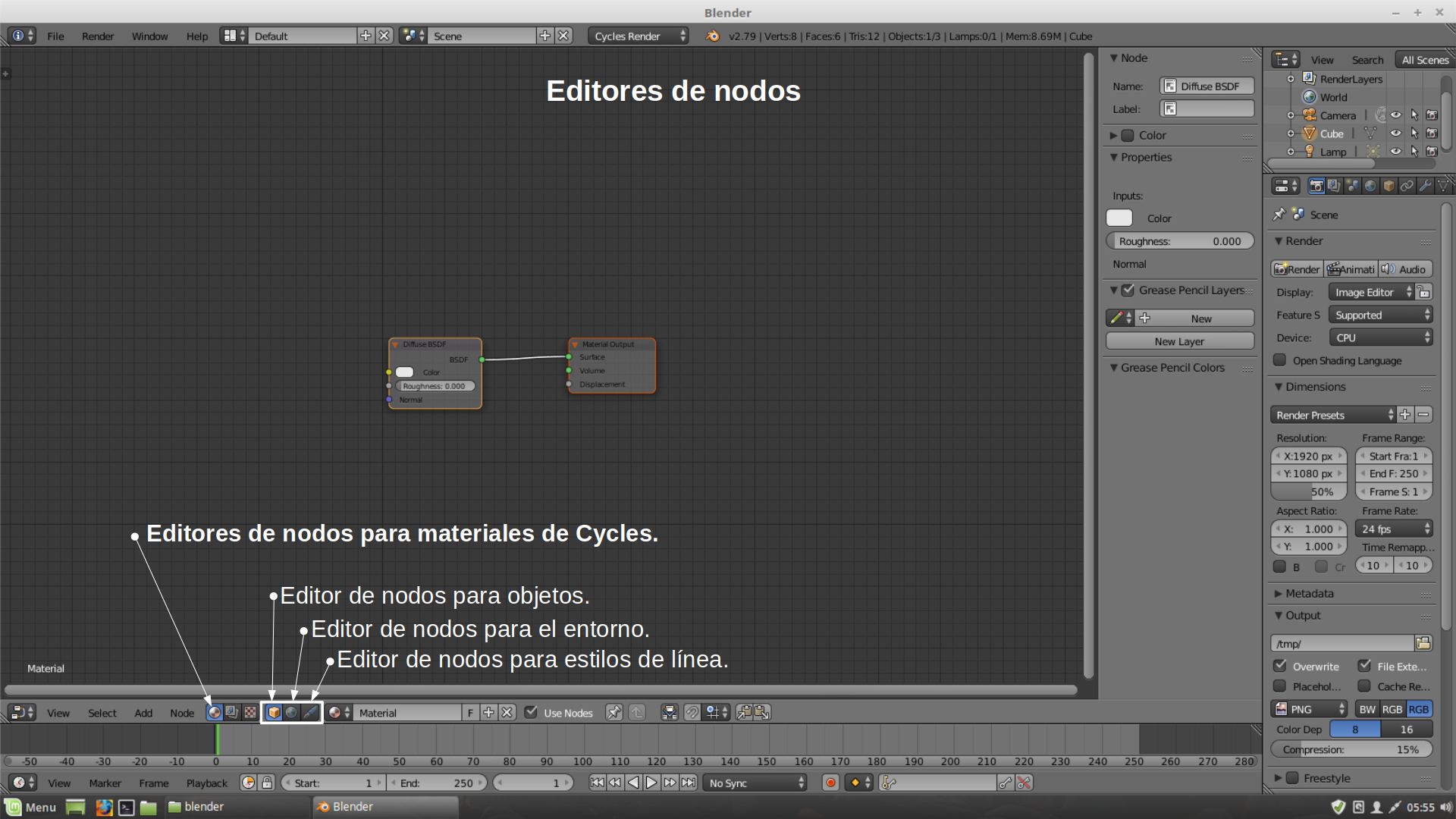1456x819 pixels.
Task: Open Modifiers properties tab wrench icon
Action: [x=1425, y=186]
